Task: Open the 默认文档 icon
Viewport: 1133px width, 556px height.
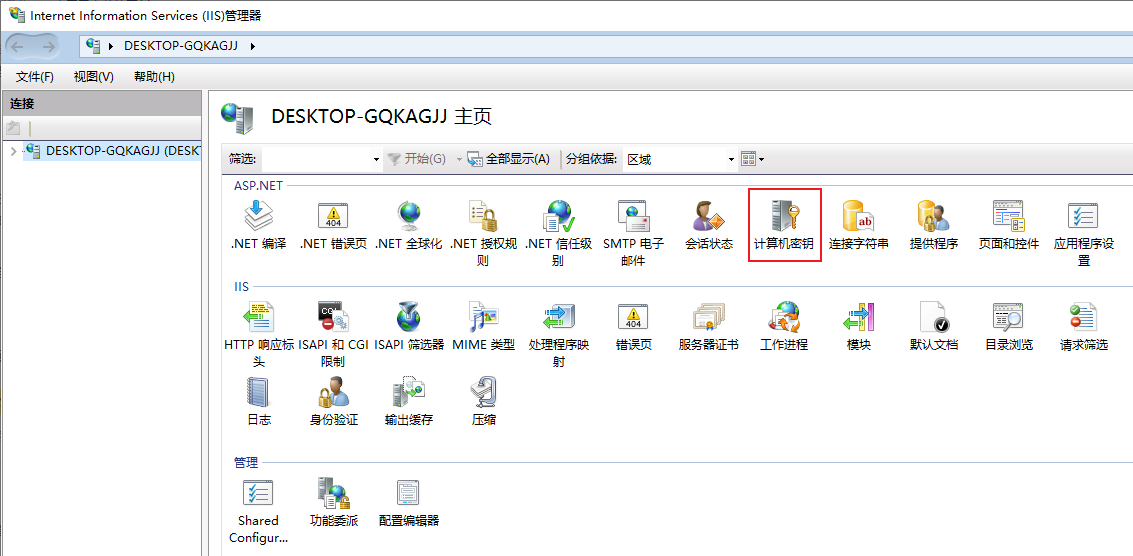Action: 934,317
